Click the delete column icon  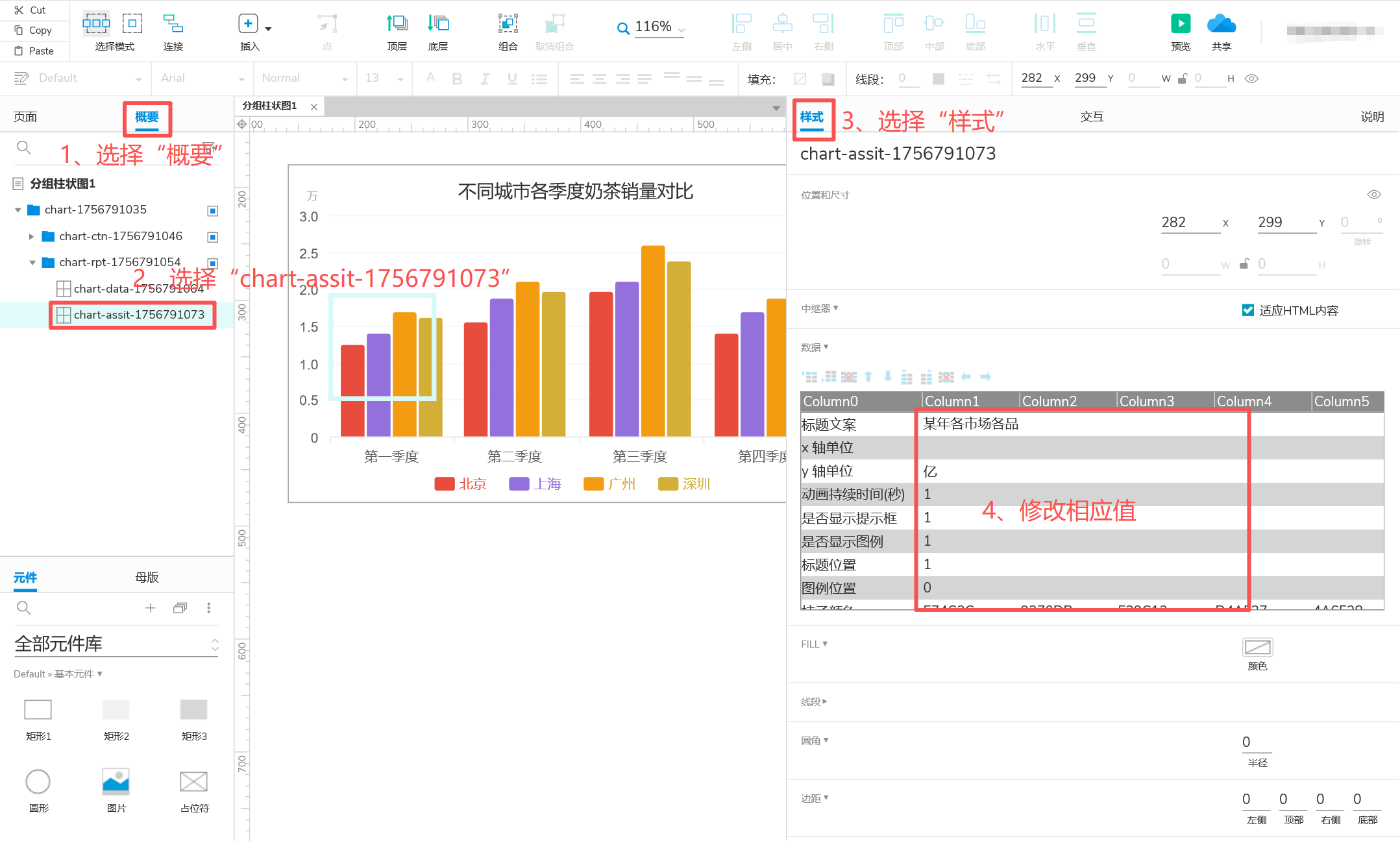point(946,376)
